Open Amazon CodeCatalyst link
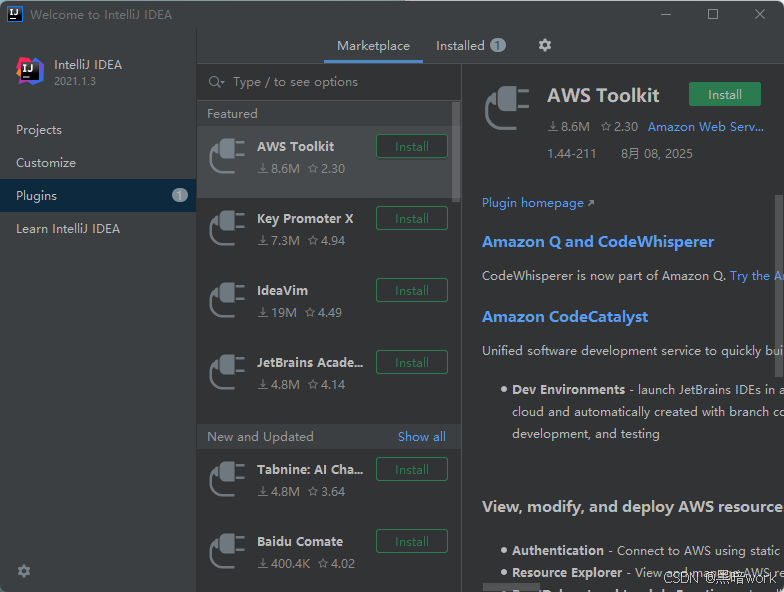The width and height of the screenshot is (784, 592). (564, 317)
